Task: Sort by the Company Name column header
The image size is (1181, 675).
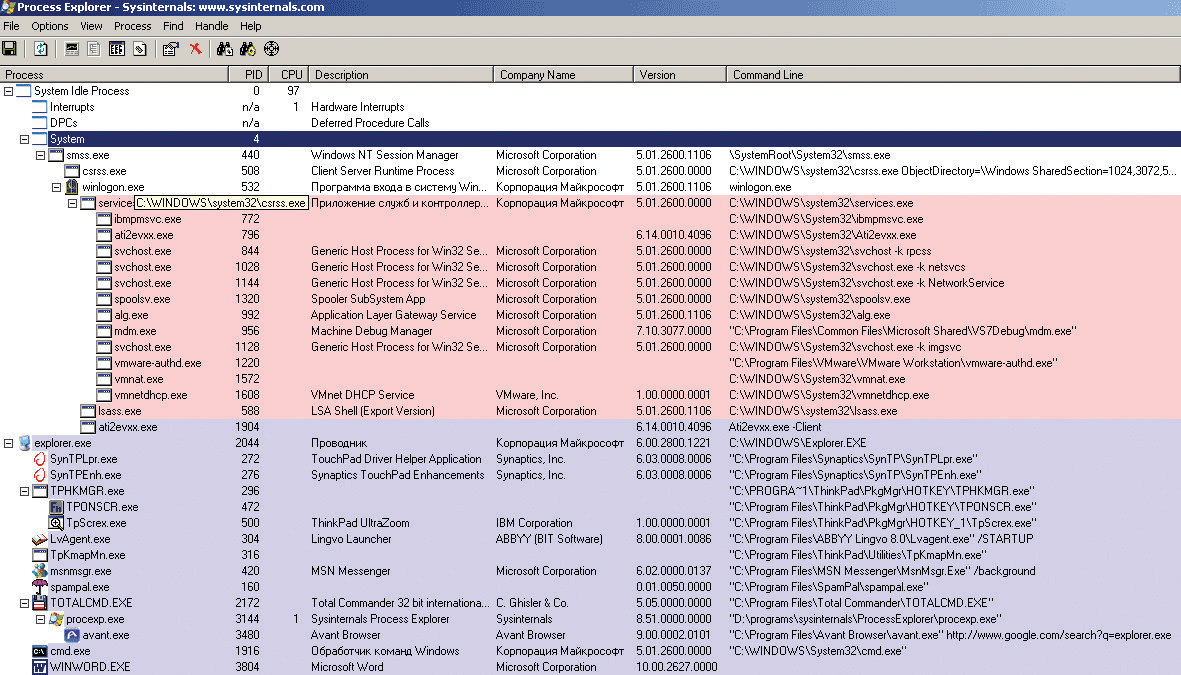Action: (563, 75)
